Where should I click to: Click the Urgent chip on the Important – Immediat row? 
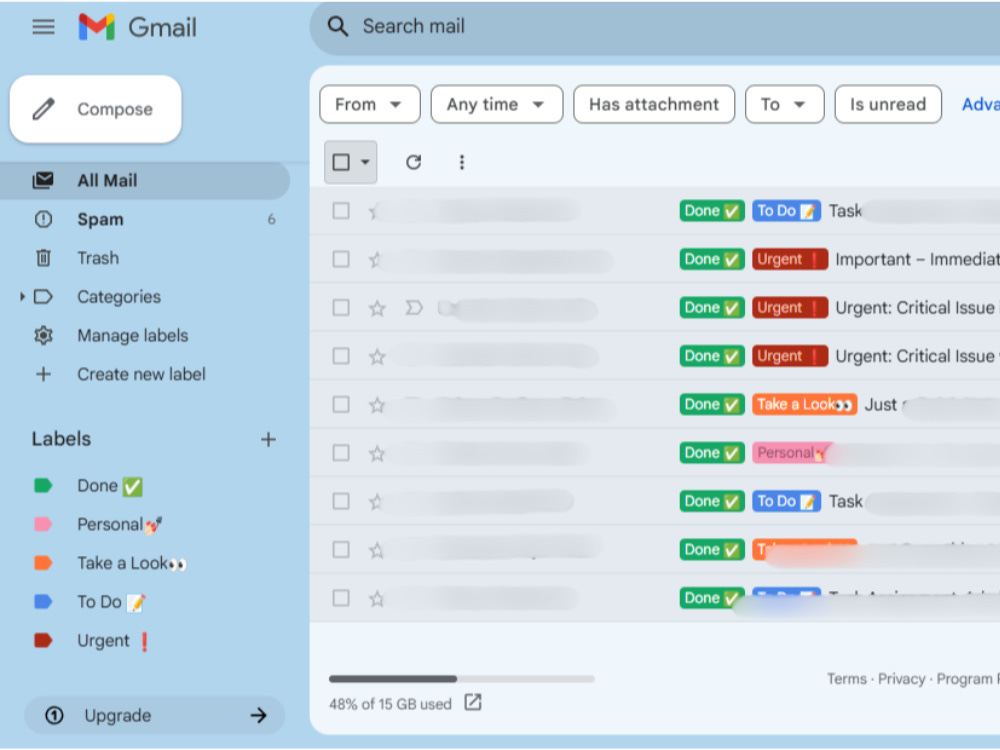[790, 260]
